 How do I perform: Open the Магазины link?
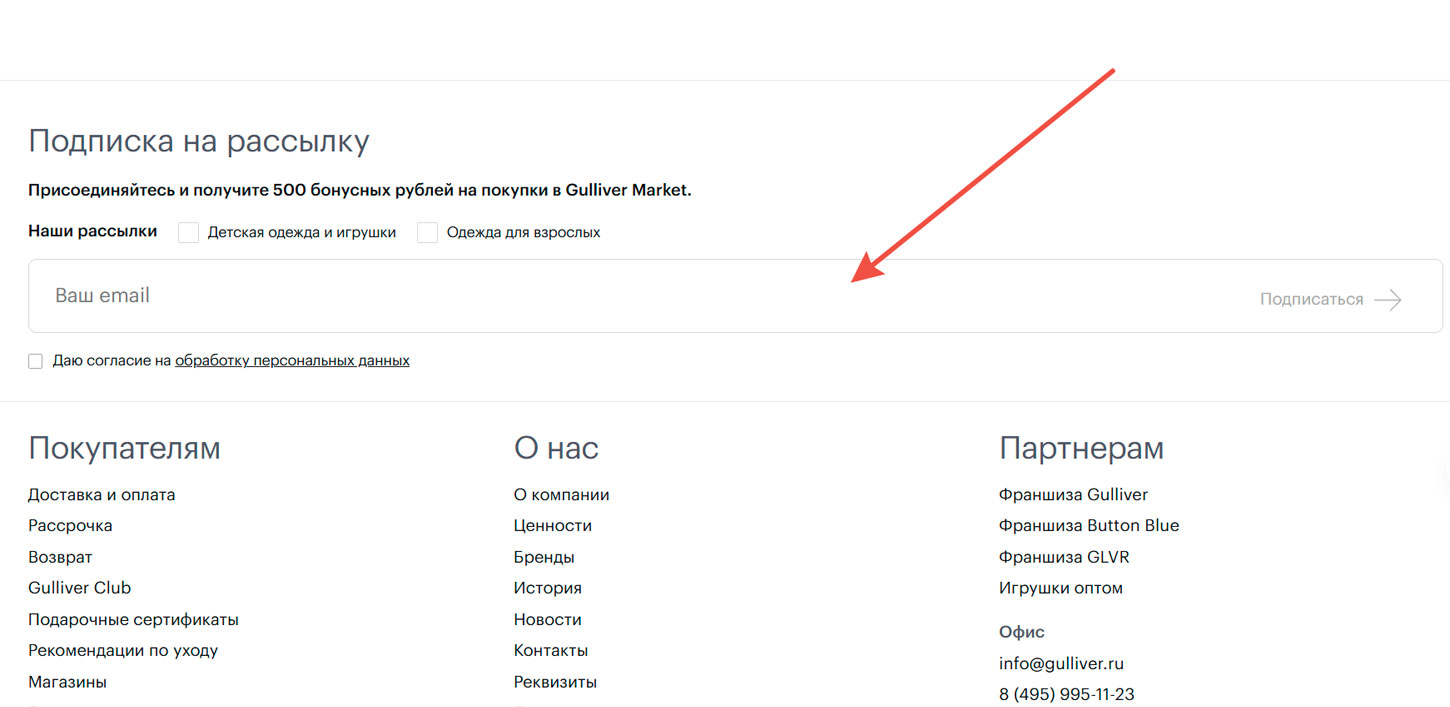point(67,682)
